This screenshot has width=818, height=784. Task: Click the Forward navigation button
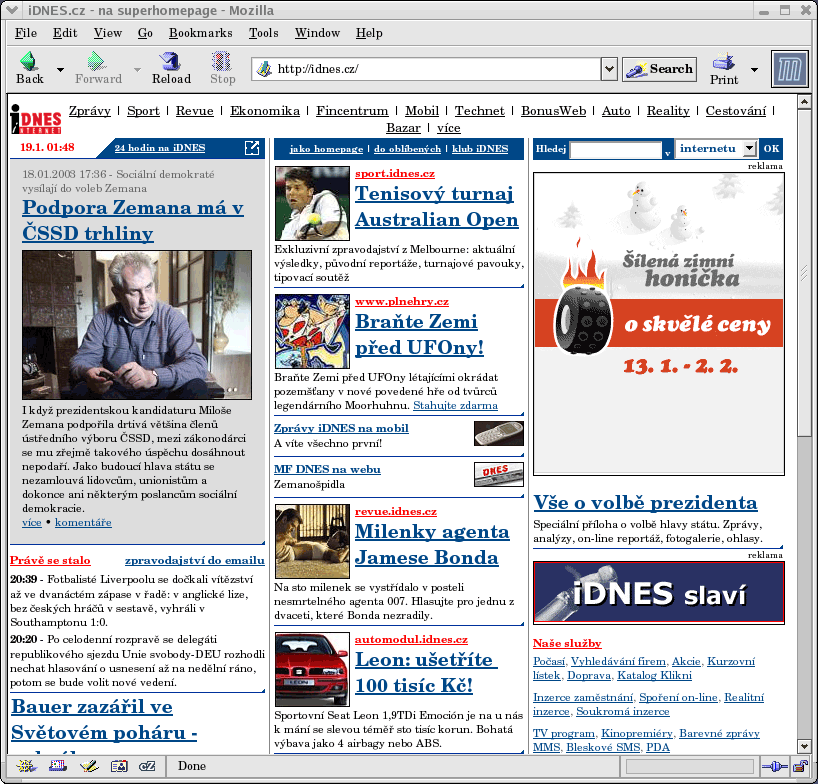point(98,68)
